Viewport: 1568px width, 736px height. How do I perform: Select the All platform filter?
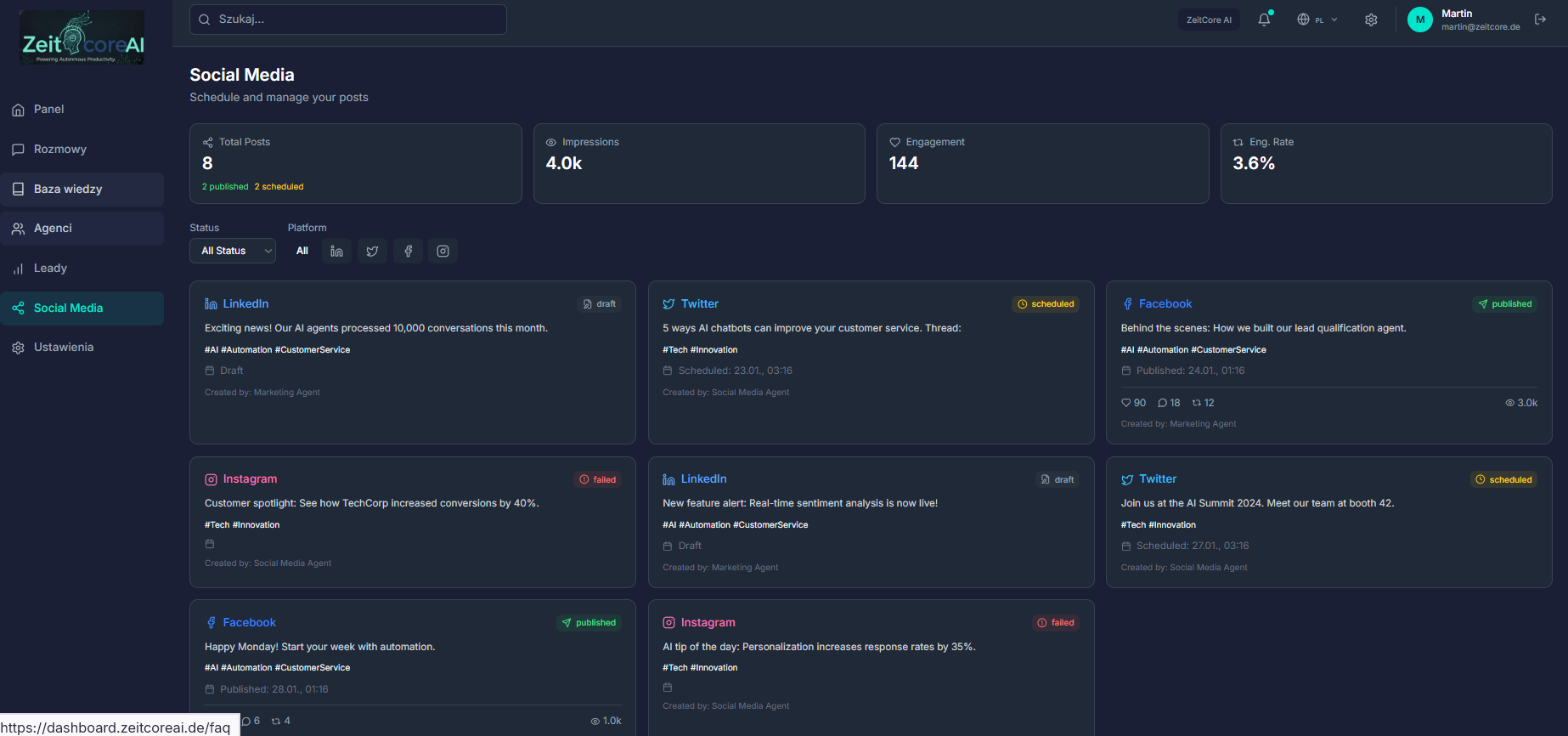click(x=302, y=251)
